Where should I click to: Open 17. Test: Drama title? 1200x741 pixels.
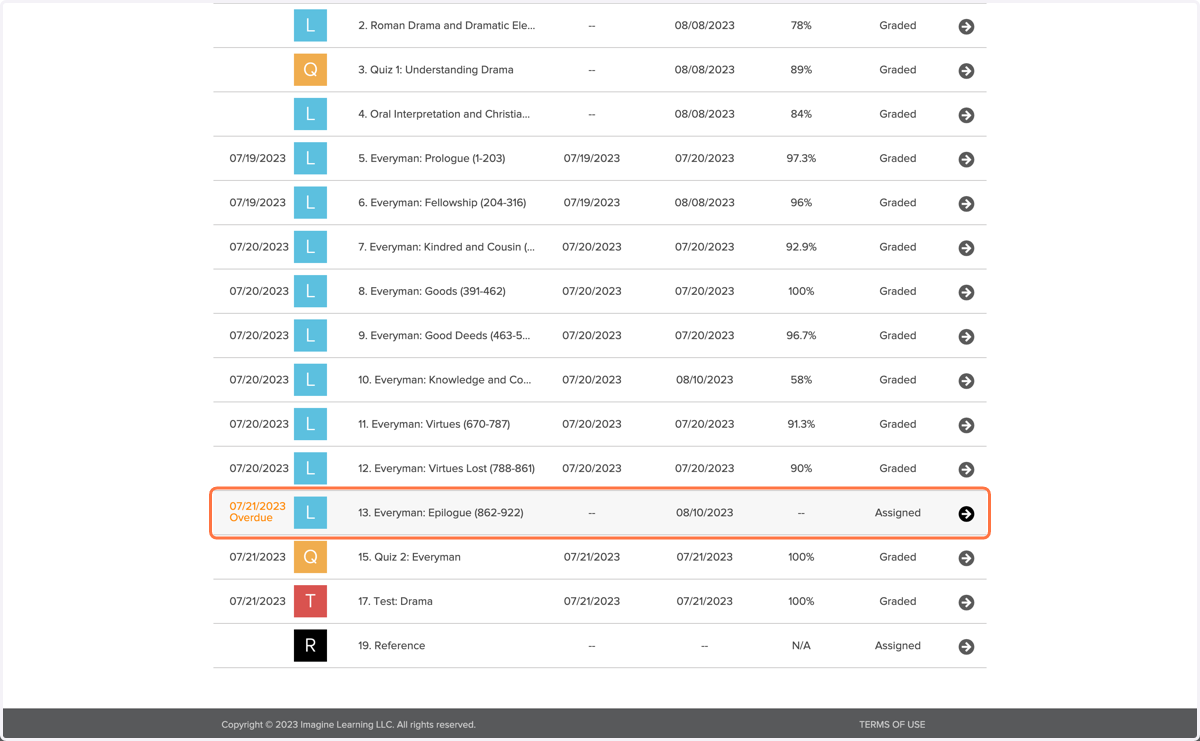tap(396, 601)
